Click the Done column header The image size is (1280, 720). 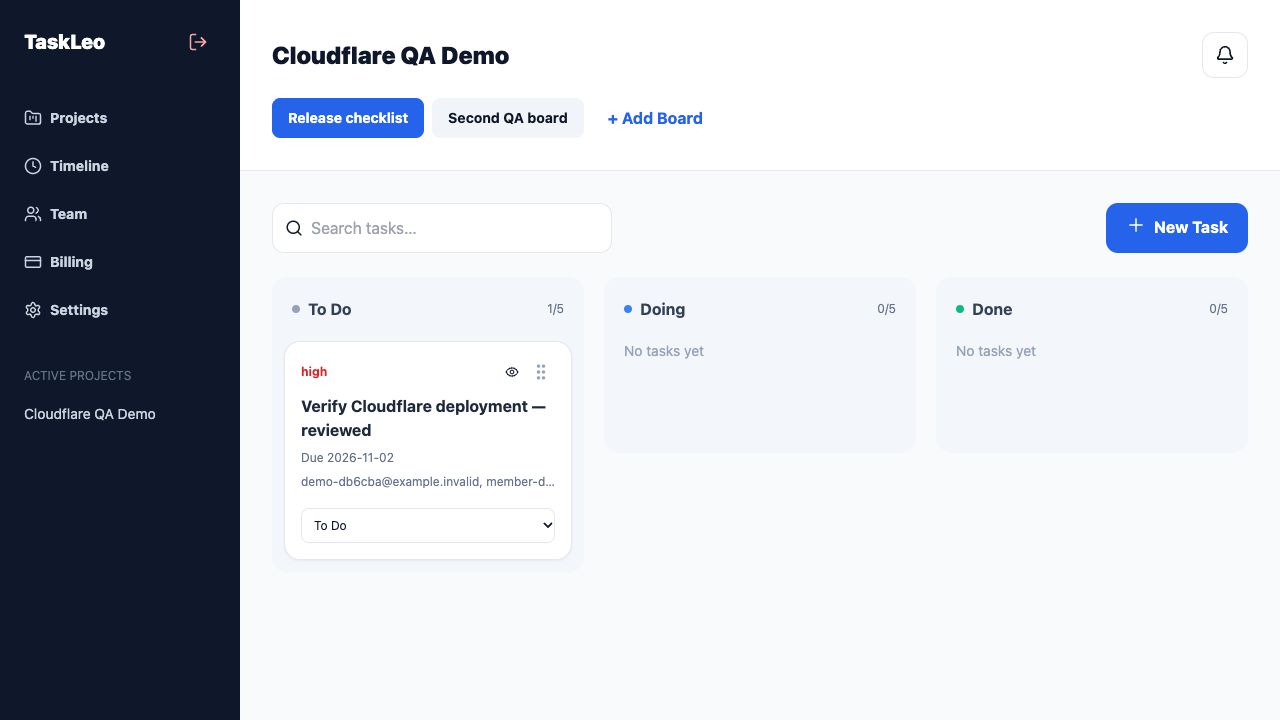(992, 310)
